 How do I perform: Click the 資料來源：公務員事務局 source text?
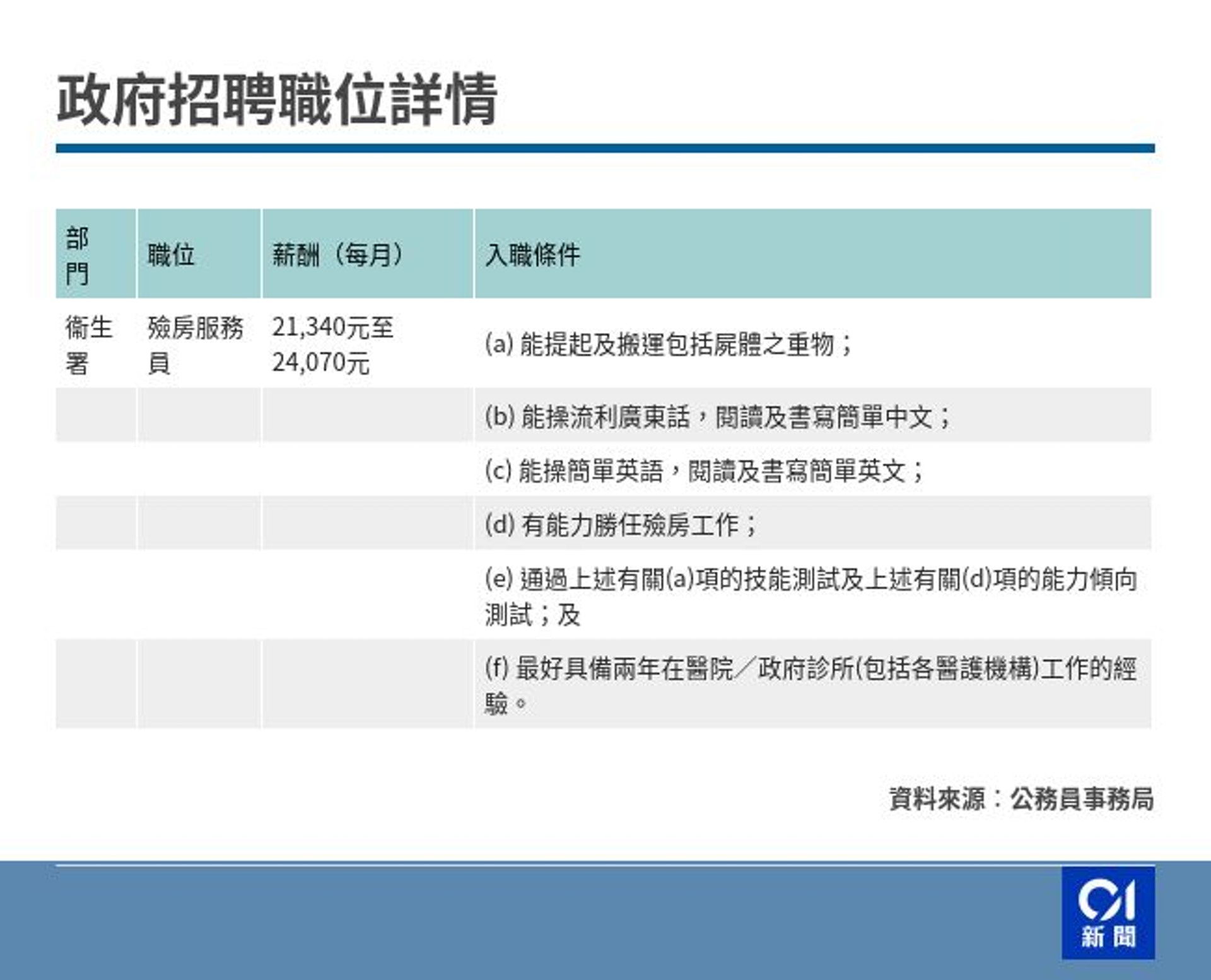[1021, 799]
